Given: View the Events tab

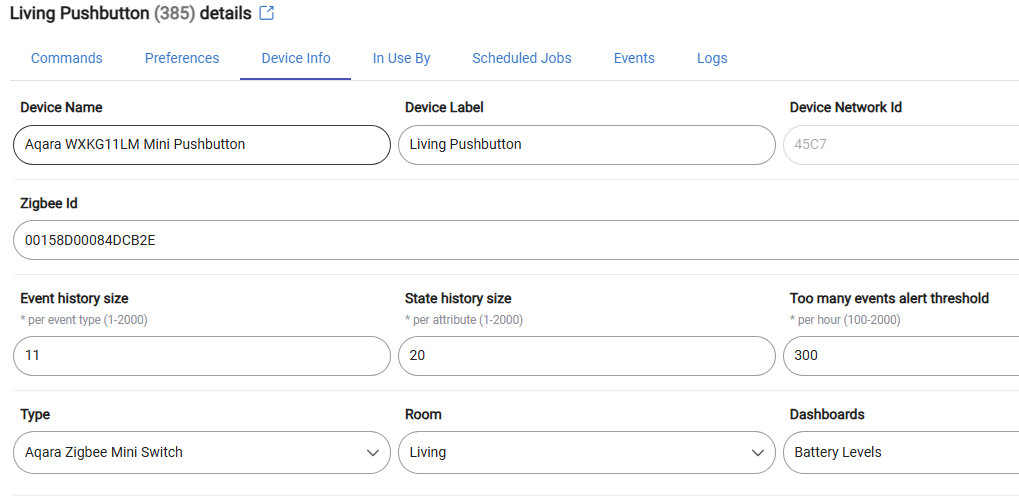Looking at the screenshot, I should click(634, 58).
